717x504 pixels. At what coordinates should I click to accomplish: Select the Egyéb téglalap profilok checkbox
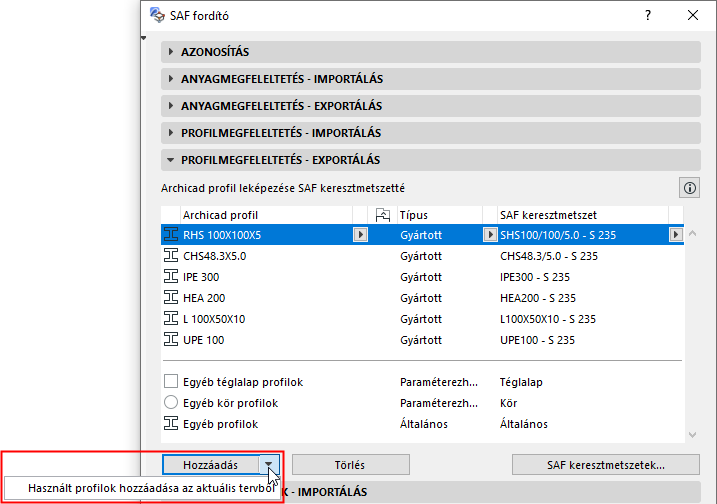(x=169, y=383)
